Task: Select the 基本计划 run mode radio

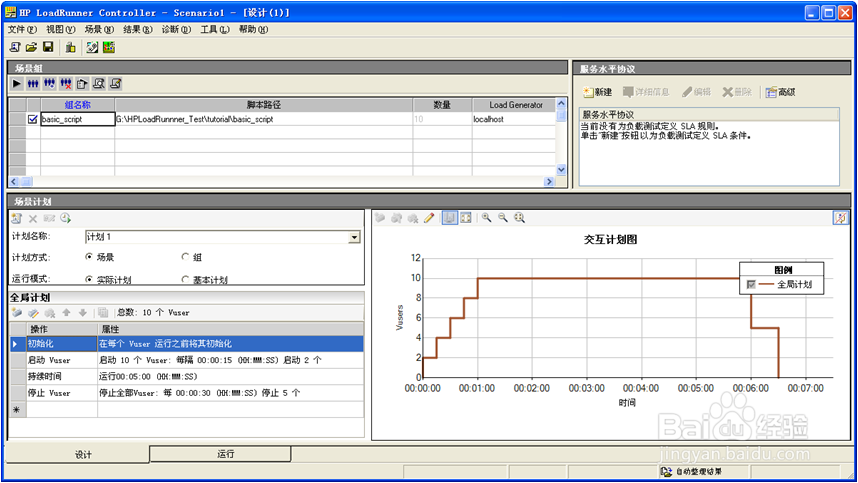Action: [185, 279]
